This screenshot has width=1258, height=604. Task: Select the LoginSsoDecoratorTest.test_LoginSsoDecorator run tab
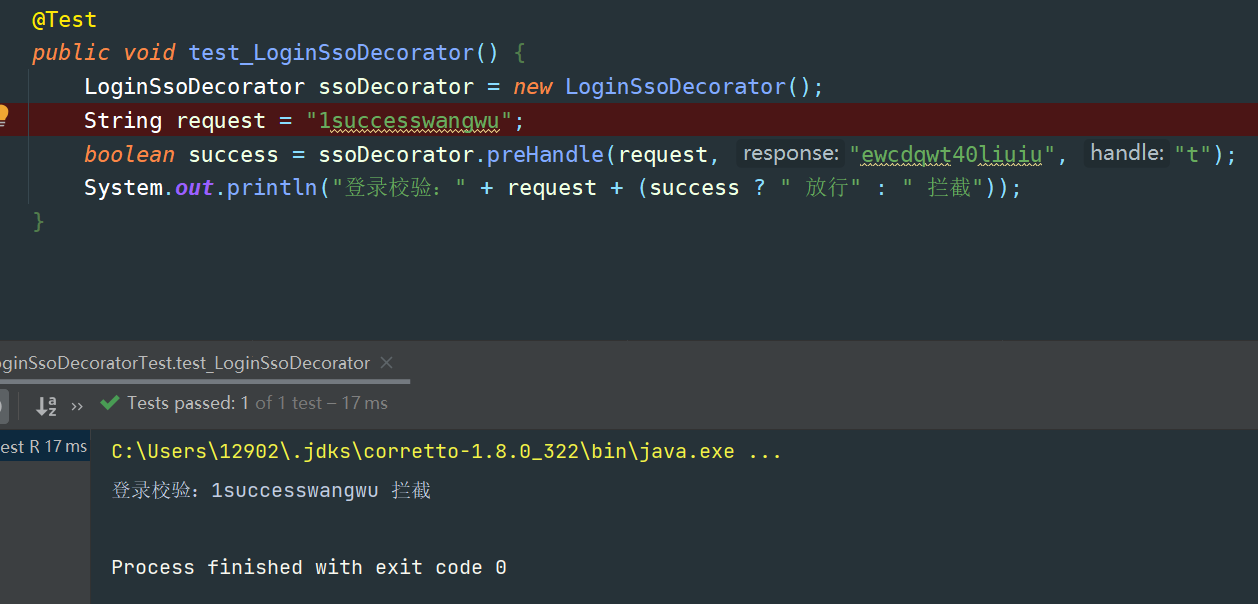(185, 363)
